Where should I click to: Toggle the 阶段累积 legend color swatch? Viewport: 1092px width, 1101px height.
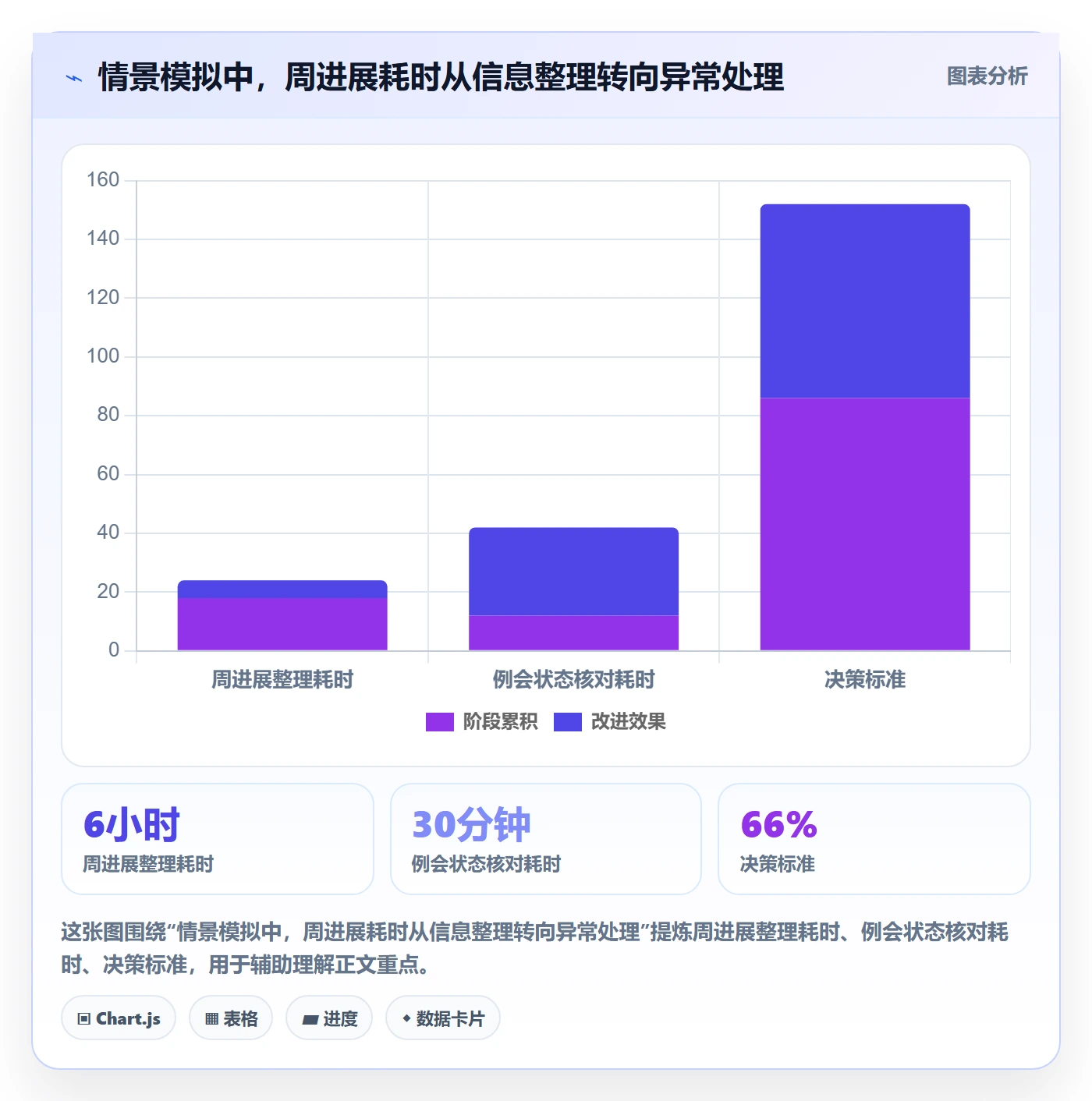tap(439, 722)
